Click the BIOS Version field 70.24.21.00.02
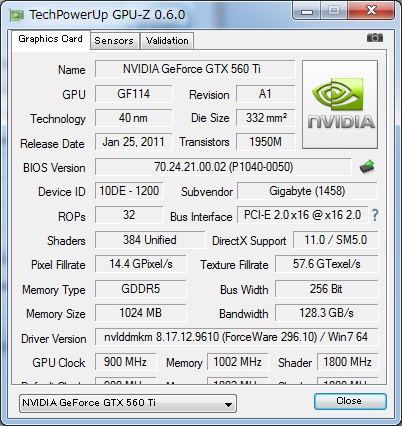 223,167
